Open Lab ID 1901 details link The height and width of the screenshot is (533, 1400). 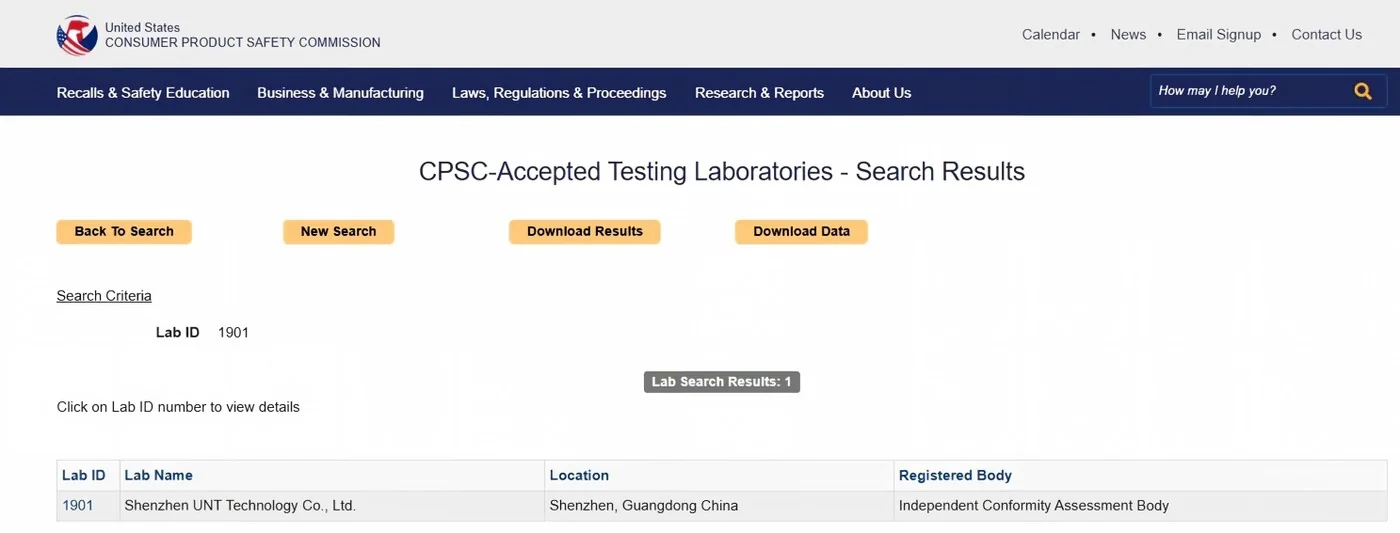point(78,506)
